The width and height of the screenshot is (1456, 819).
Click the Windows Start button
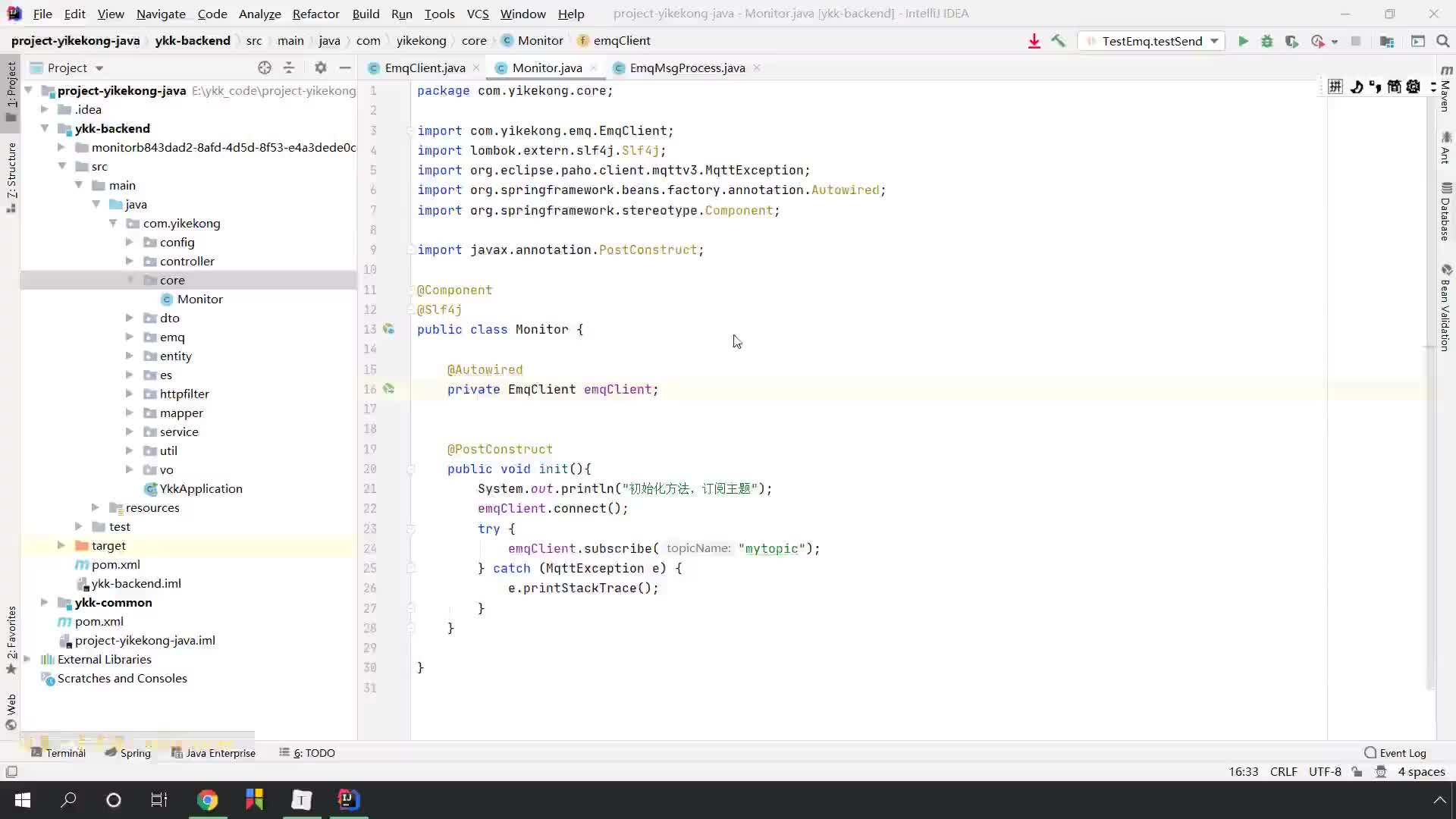23,799
